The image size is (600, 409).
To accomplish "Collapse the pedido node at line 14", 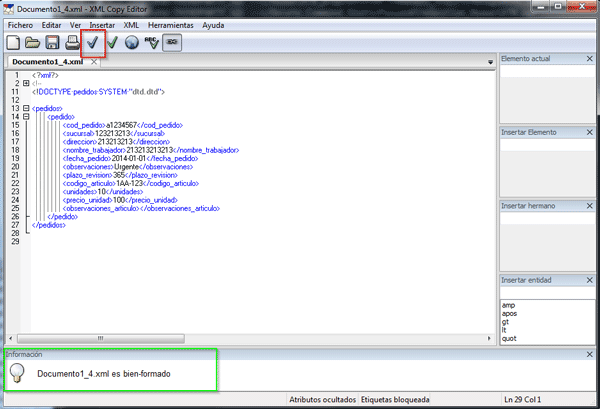I will (x=25, y=116).
